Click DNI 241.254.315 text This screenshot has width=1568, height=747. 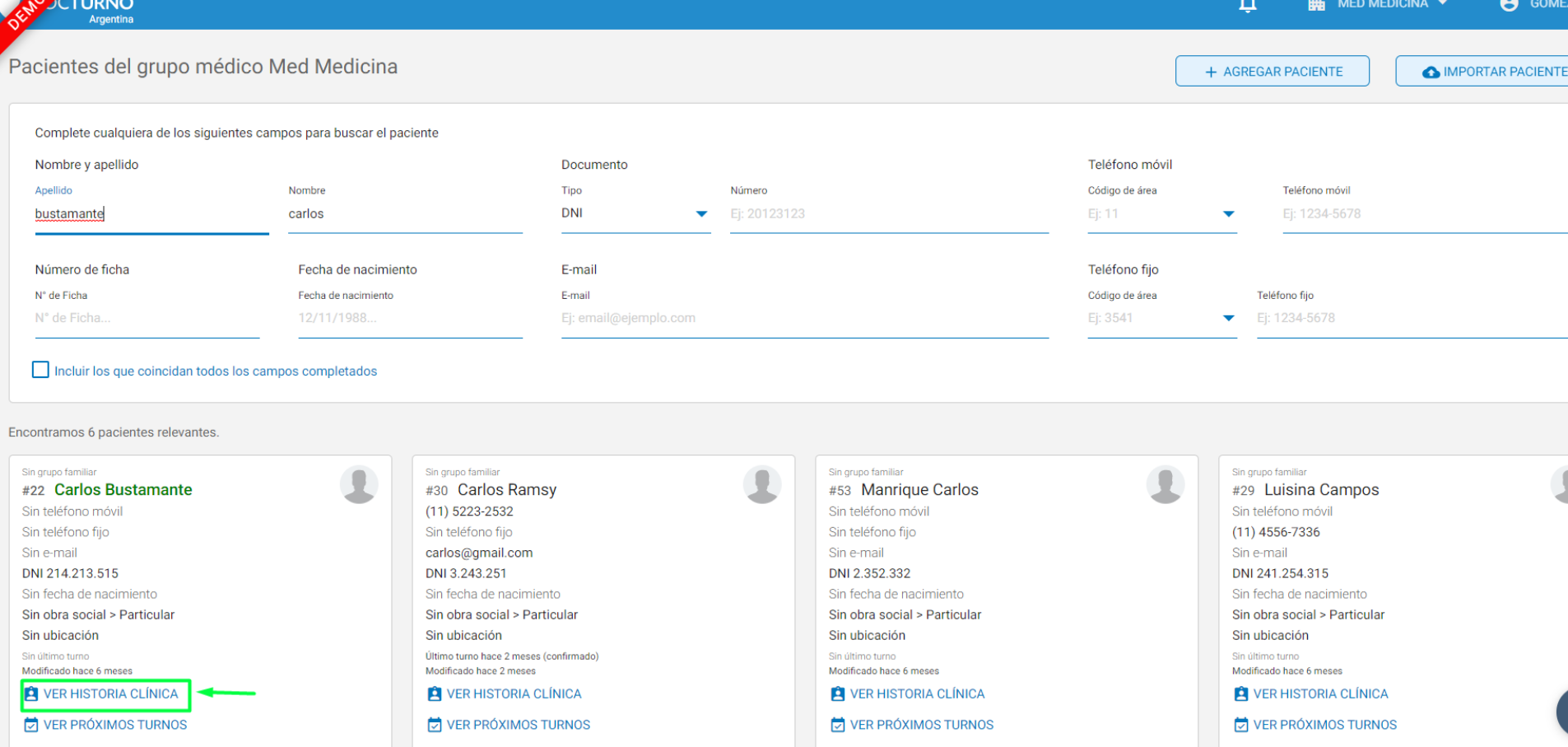pyautogui.click(x=1280, y=573)
